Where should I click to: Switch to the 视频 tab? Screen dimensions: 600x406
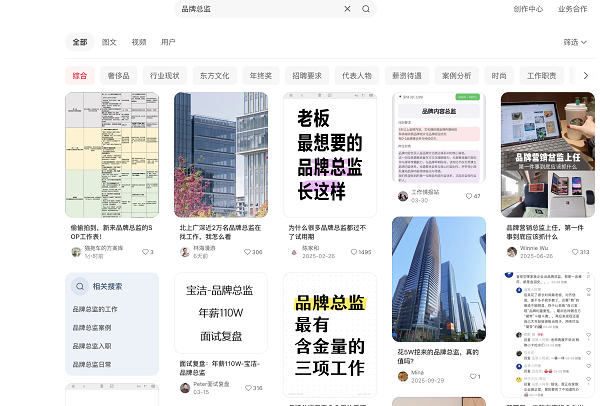pos(139,42)
